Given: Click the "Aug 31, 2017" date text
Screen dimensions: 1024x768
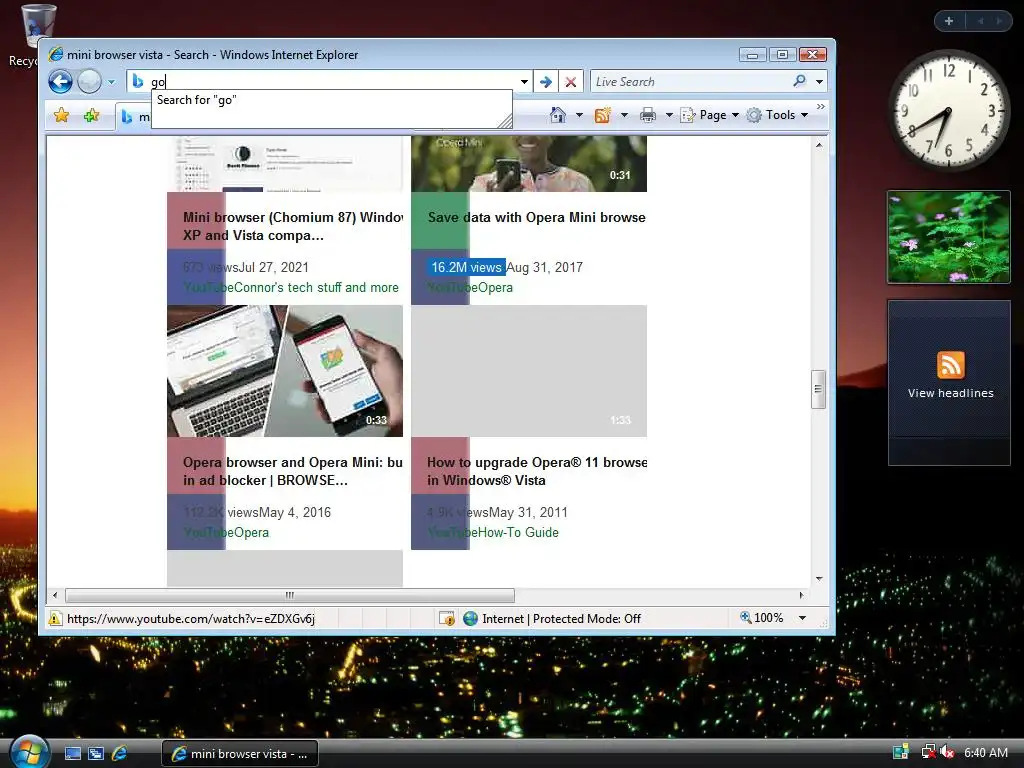Looking at the screenshot, I should click(x=545, y=267).
